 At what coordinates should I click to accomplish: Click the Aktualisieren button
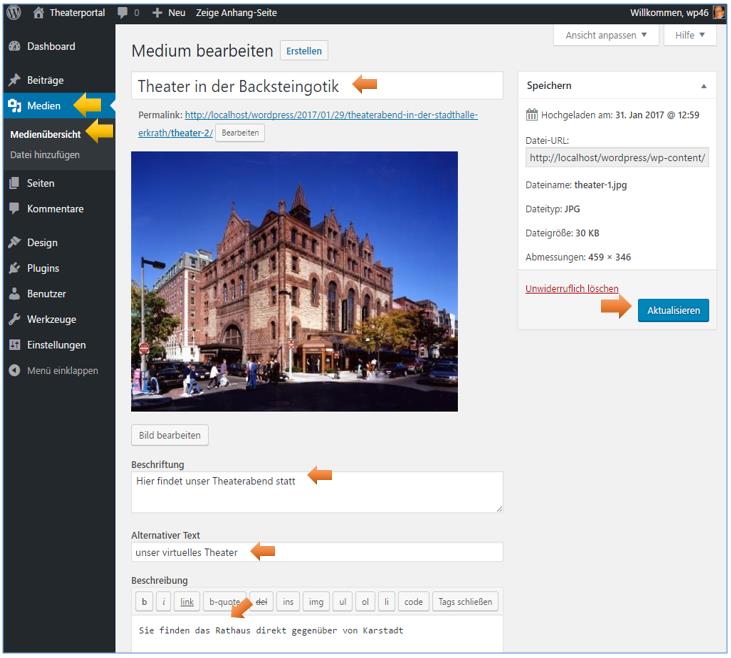(x=673, y=311)
